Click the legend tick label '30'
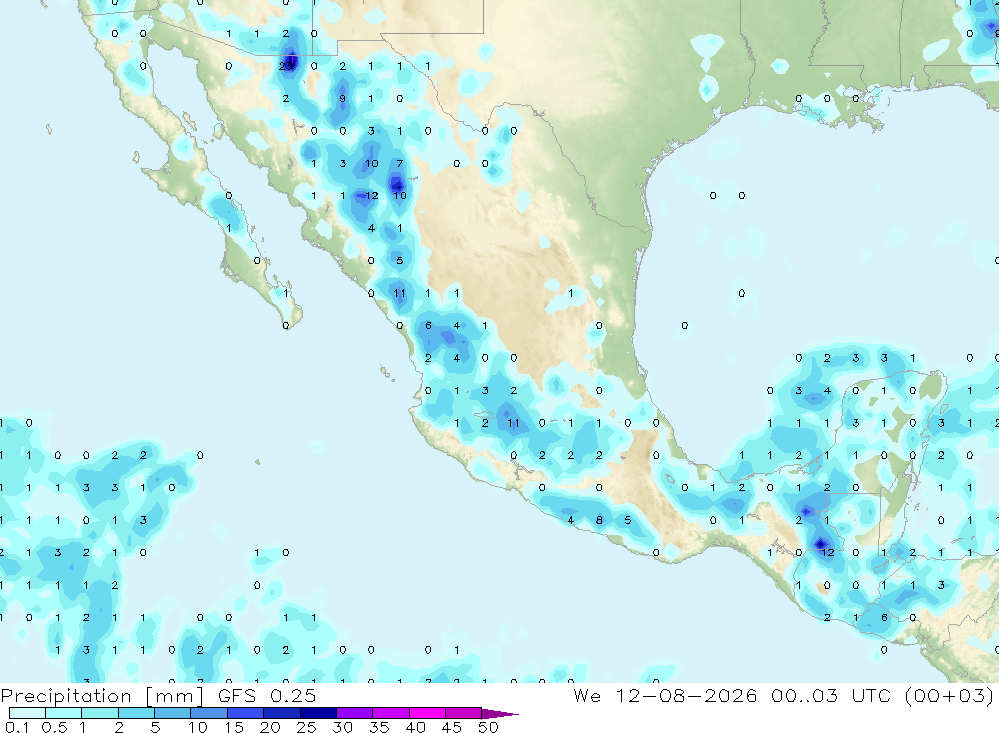 pos(342,727)
